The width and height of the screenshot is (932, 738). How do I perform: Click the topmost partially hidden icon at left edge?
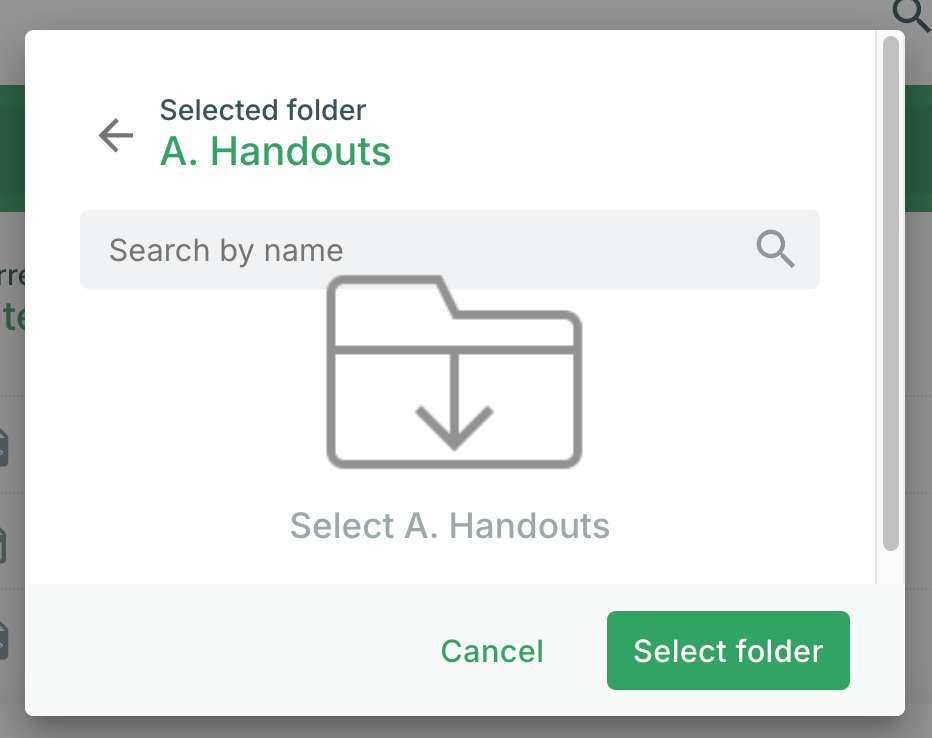pyautogui.click(x=4, y=446)
